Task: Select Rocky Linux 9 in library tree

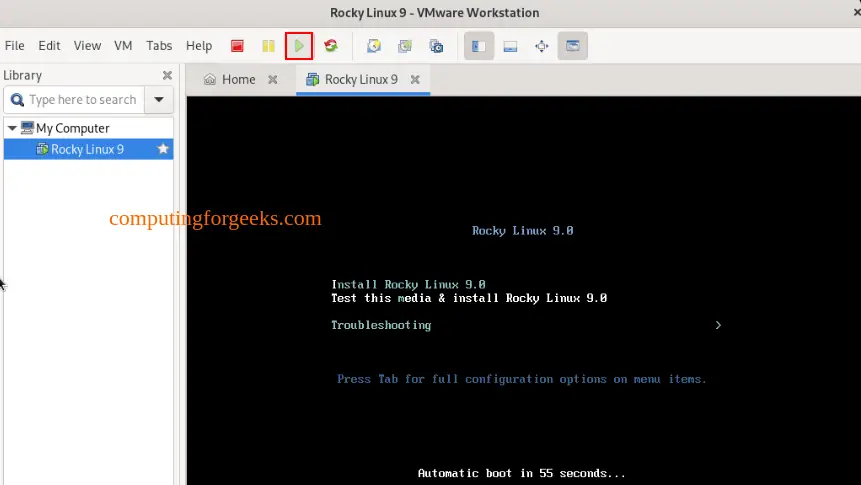Action: pos(87,149)
